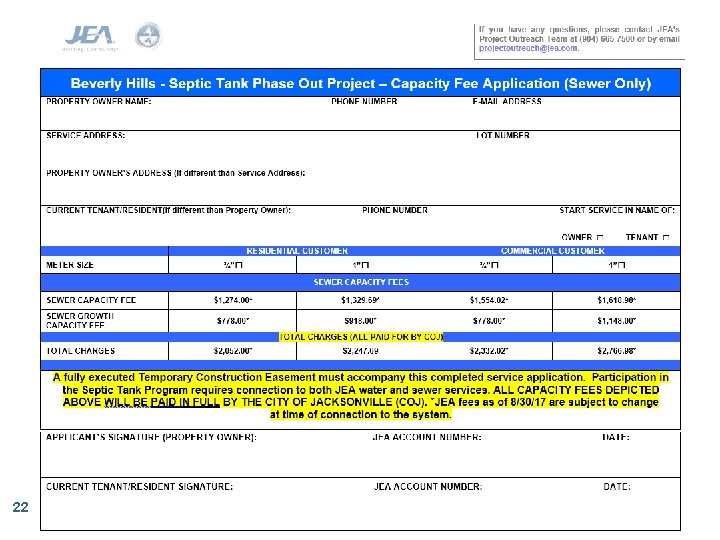Click the PROPERTY OWNER'S ADDRESS label
Viewport: 720px width, 540px height.
(x=175, y=173)
